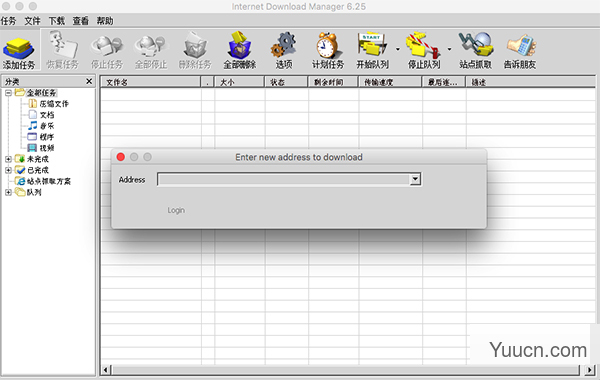Sort by 大小 column header
This screenshot has height=380, width=600.
240,82
